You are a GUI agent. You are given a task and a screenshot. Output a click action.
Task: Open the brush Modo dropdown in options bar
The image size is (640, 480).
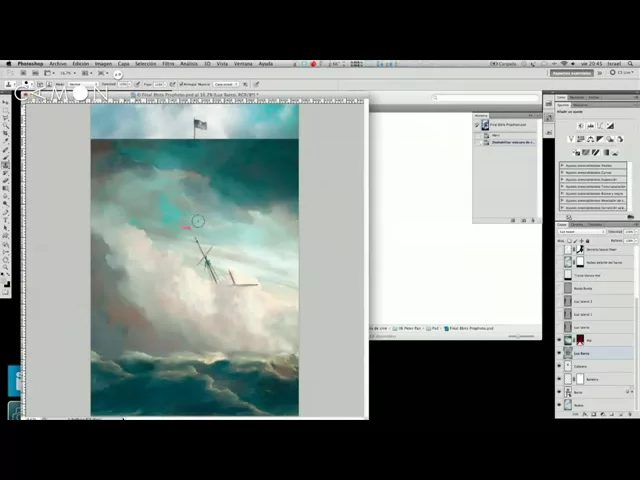83,84
